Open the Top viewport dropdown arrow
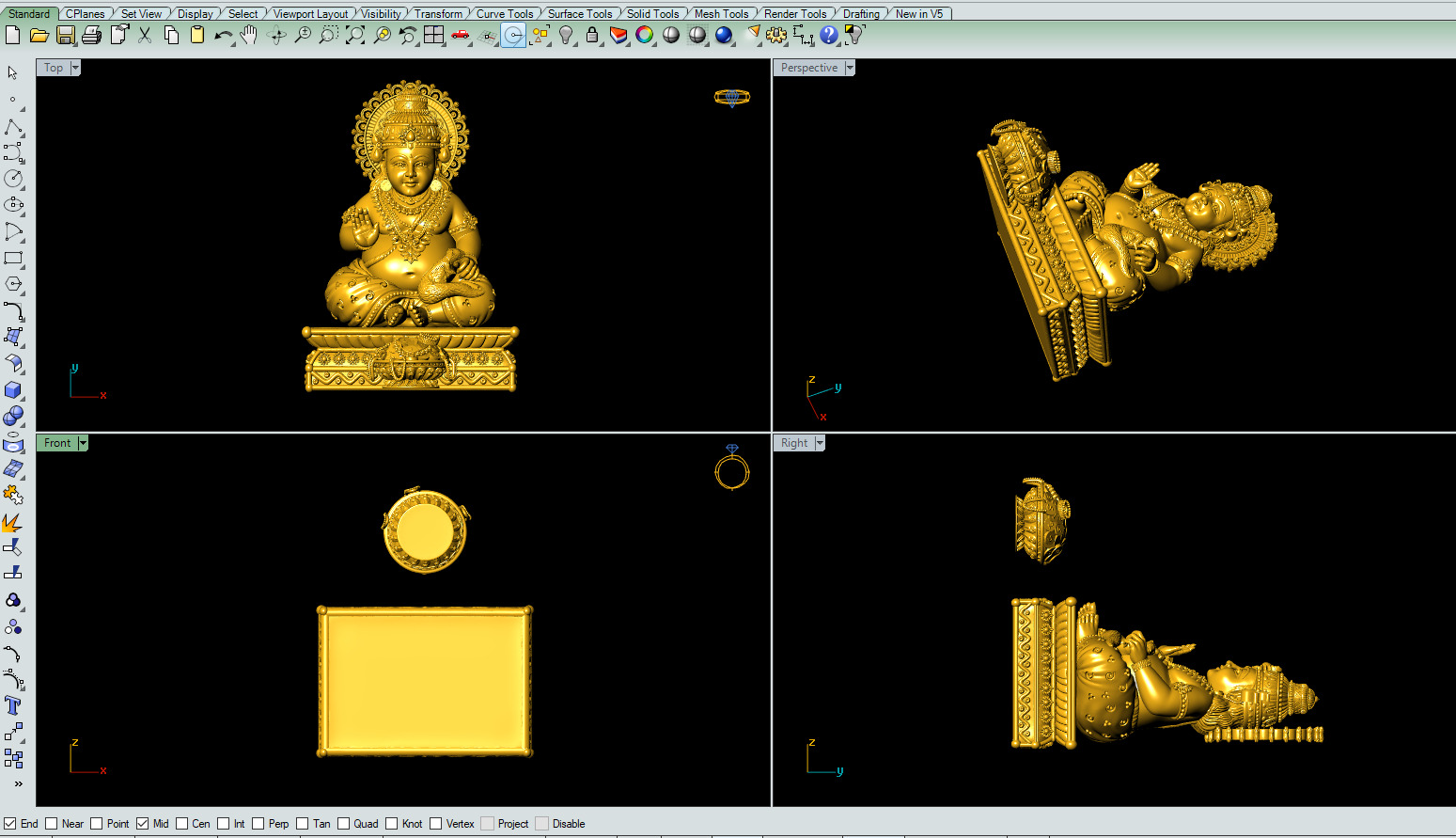Viewport: 1456px width, 838px height. tap(75, 68)
